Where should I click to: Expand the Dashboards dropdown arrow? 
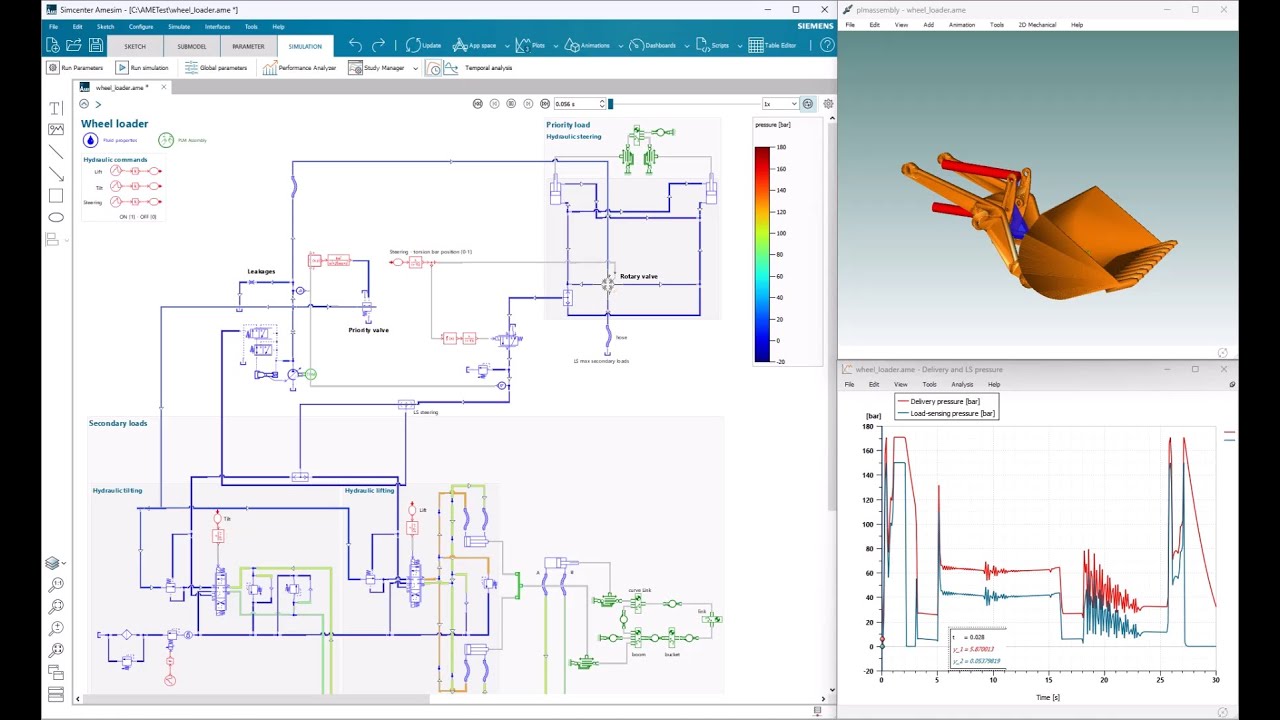pos(686,46)
